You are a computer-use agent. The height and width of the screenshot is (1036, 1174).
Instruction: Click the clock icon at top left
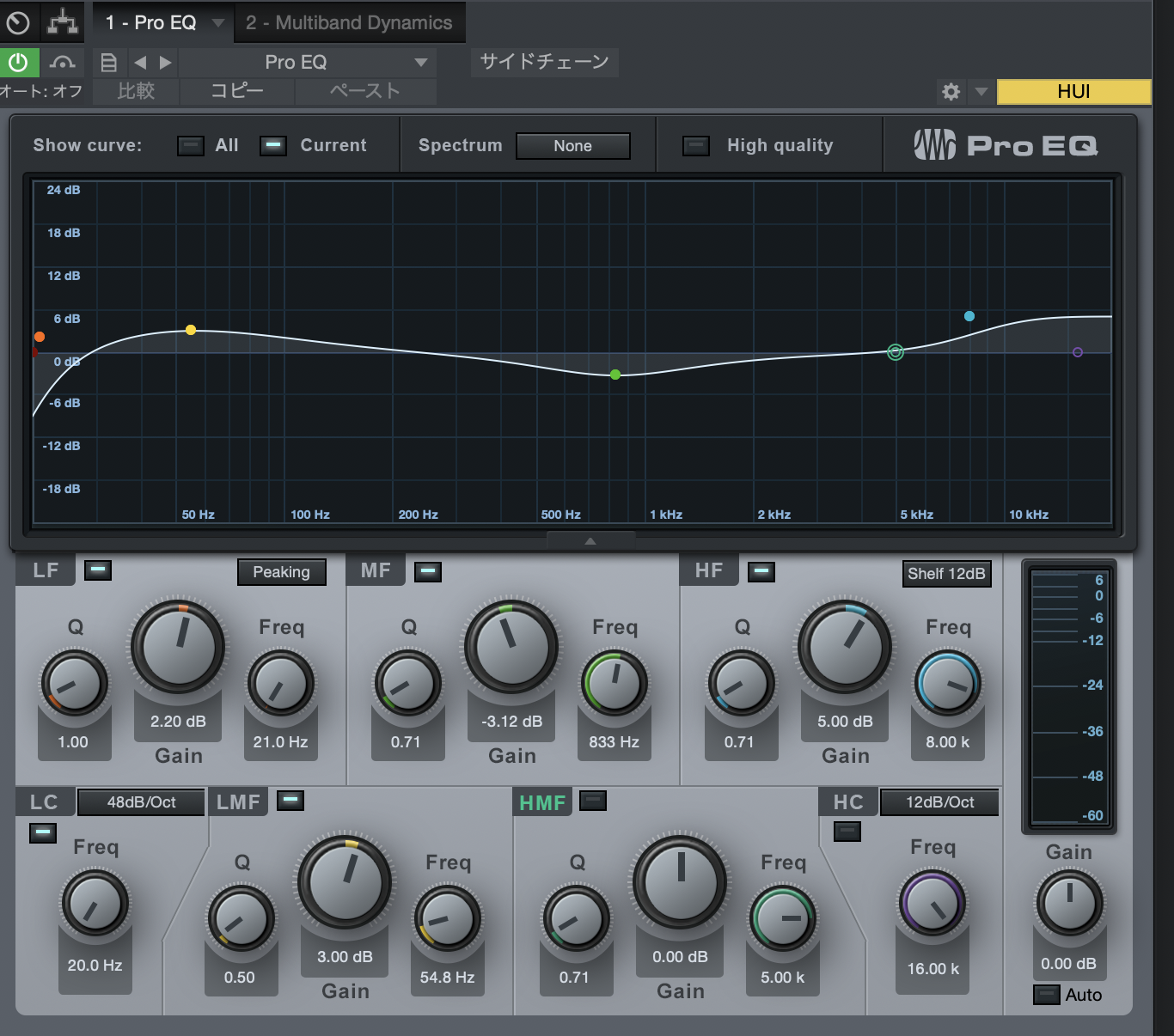pyautogui.click(x=18, y=22)
